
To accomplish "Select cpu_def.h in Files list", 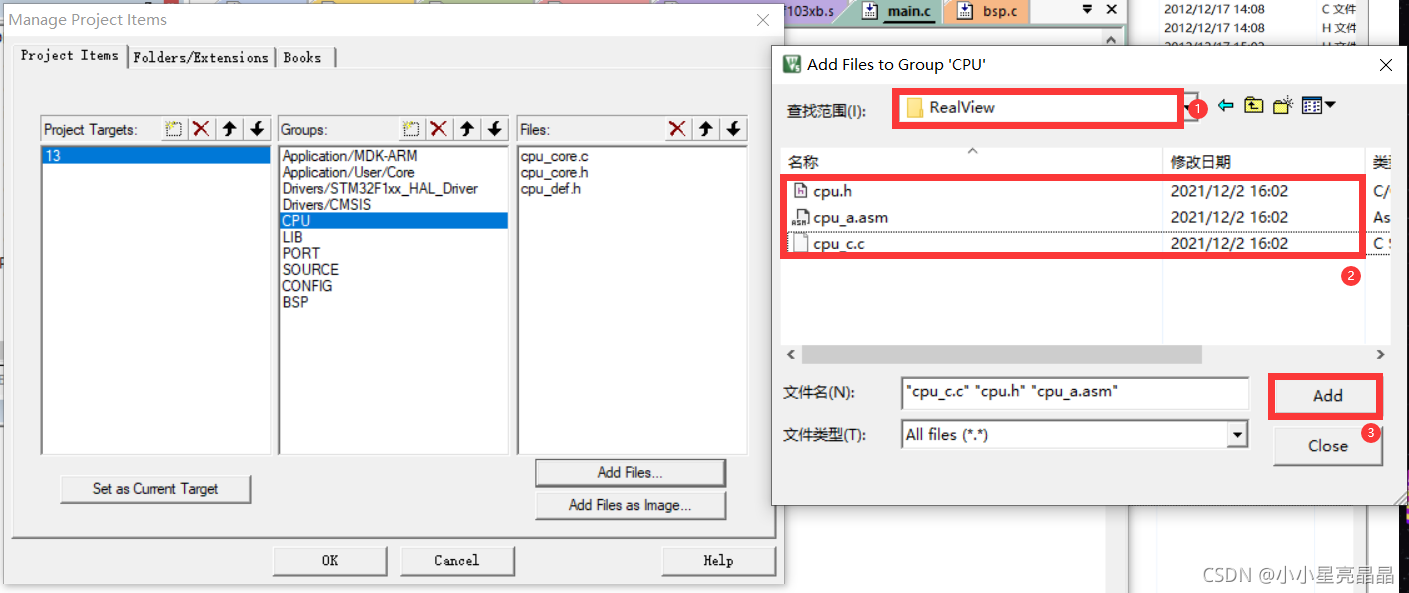I will [551, 188].
